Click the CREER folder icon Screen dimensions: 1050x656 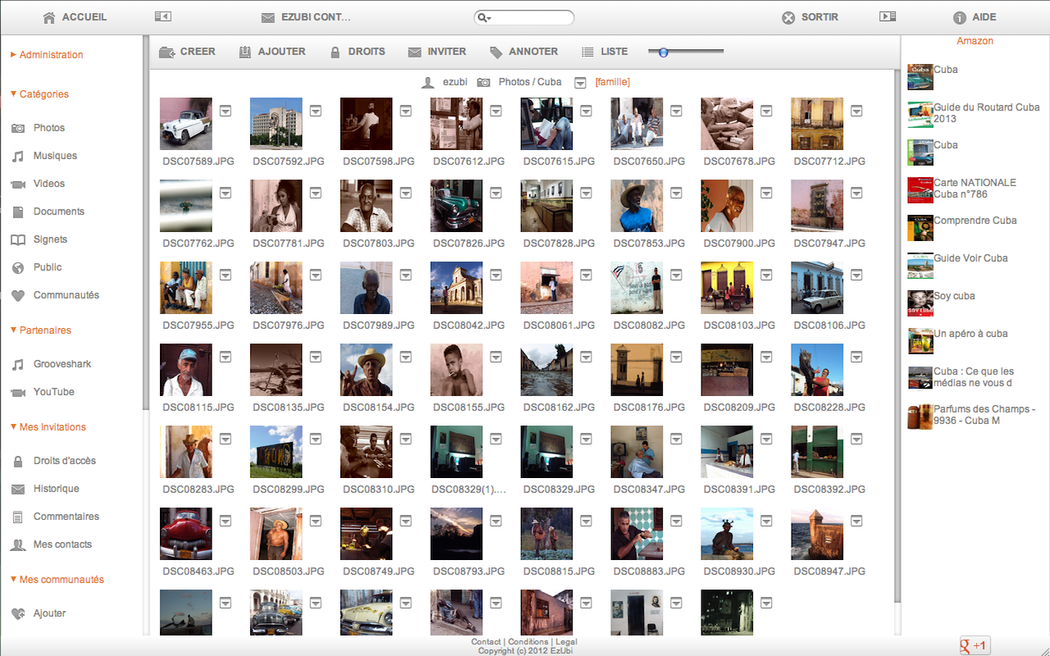[166, 52]
